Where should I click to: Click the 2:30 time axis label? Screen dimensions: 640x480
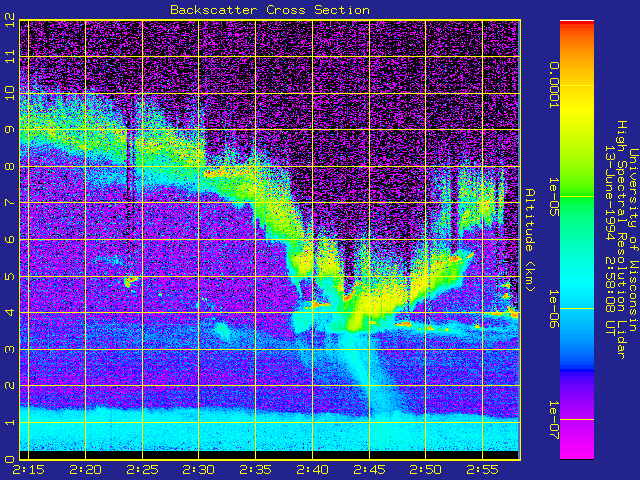tap(198, 470)
